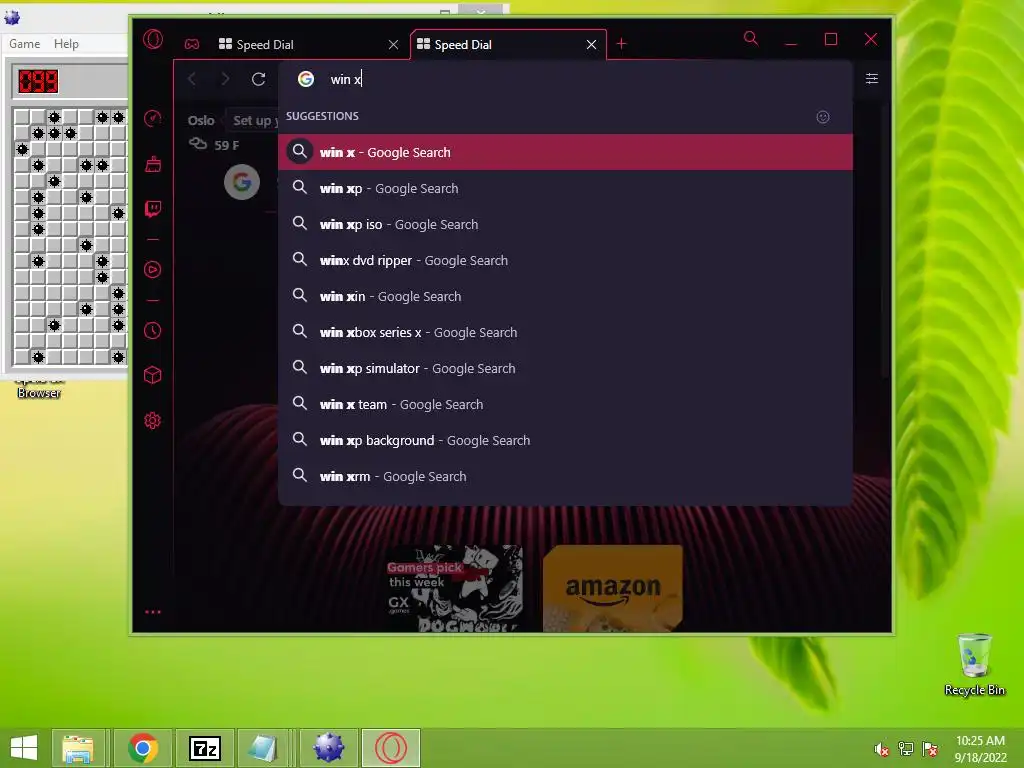Click Minesweeper mine counter showing 099
1024x768 pixels.
pyautogui.click(x=38, y=82)
